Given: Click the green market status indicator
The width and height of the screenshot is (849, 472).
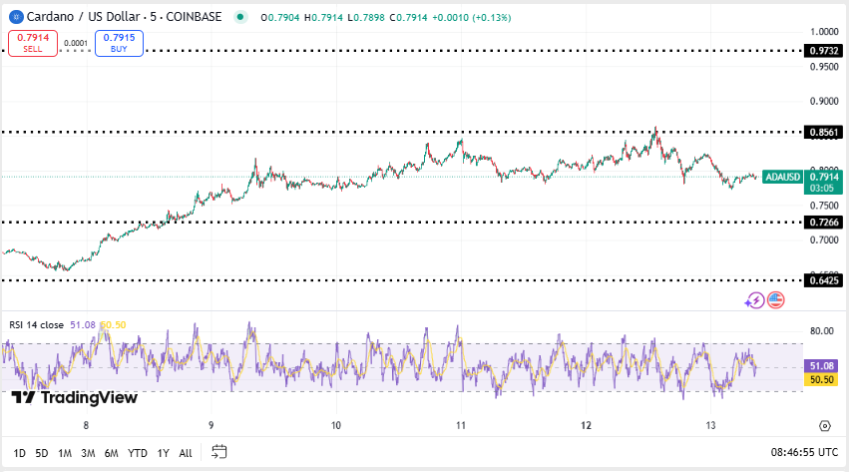Looking at the screenshot, I should [x=239, y=17].
